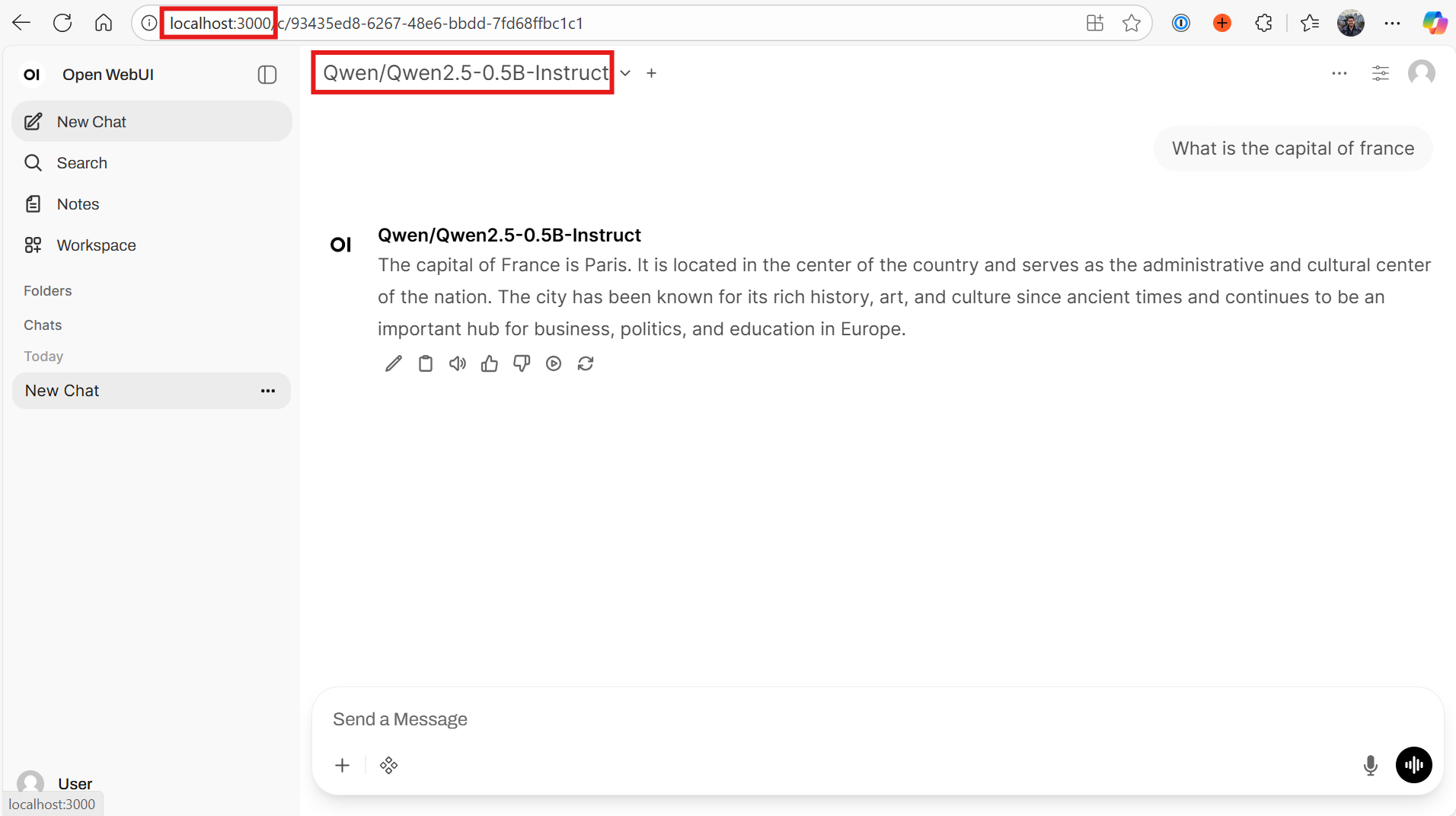The image size is (1456, 816).
Task: Expand the Qwen2.5-0.5B-Instruct model dropdown
Action: click(x=624, y=73)
